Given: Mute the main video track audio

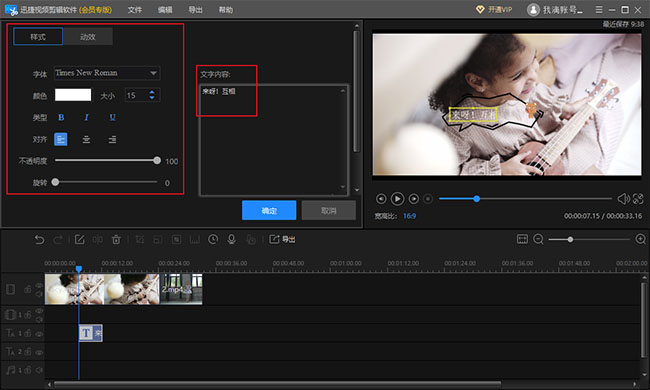Looking at the screenshot, I should pyautogui.click(x=39, y=294).
